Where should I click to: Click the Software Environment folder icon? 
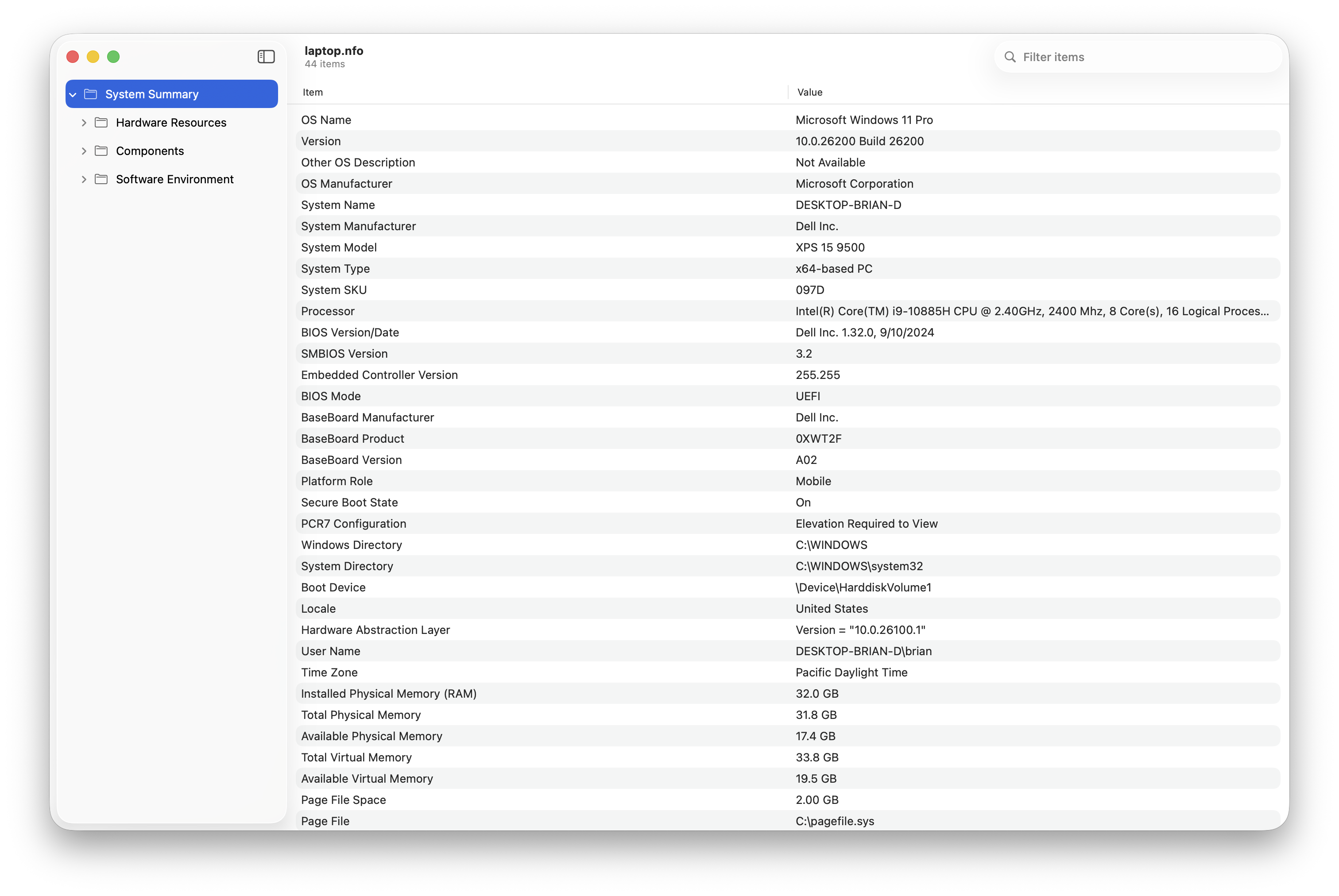point(101,179)
